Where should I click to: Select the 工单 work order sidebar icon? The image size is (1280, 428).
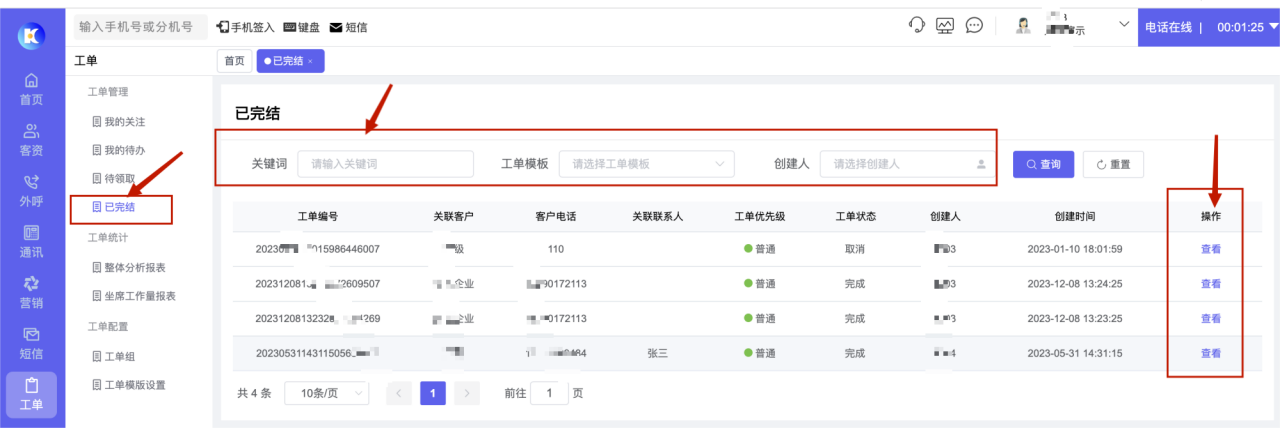(32, 395)
